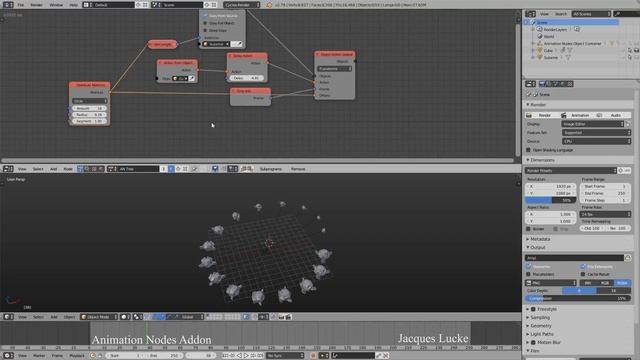The height and width of the screenshot is (360, 640).
Task: Select the RGBA color mode button
Action: tap(622, 282)
